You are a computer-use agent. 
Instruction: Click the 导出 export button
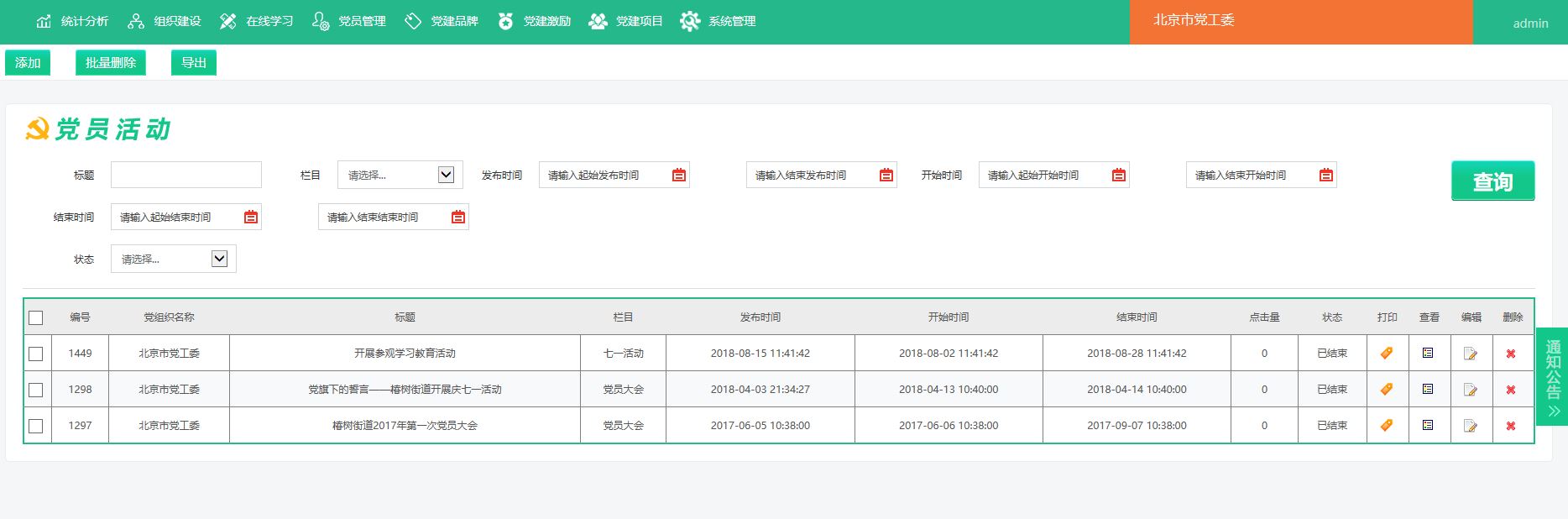coord(194,63)
